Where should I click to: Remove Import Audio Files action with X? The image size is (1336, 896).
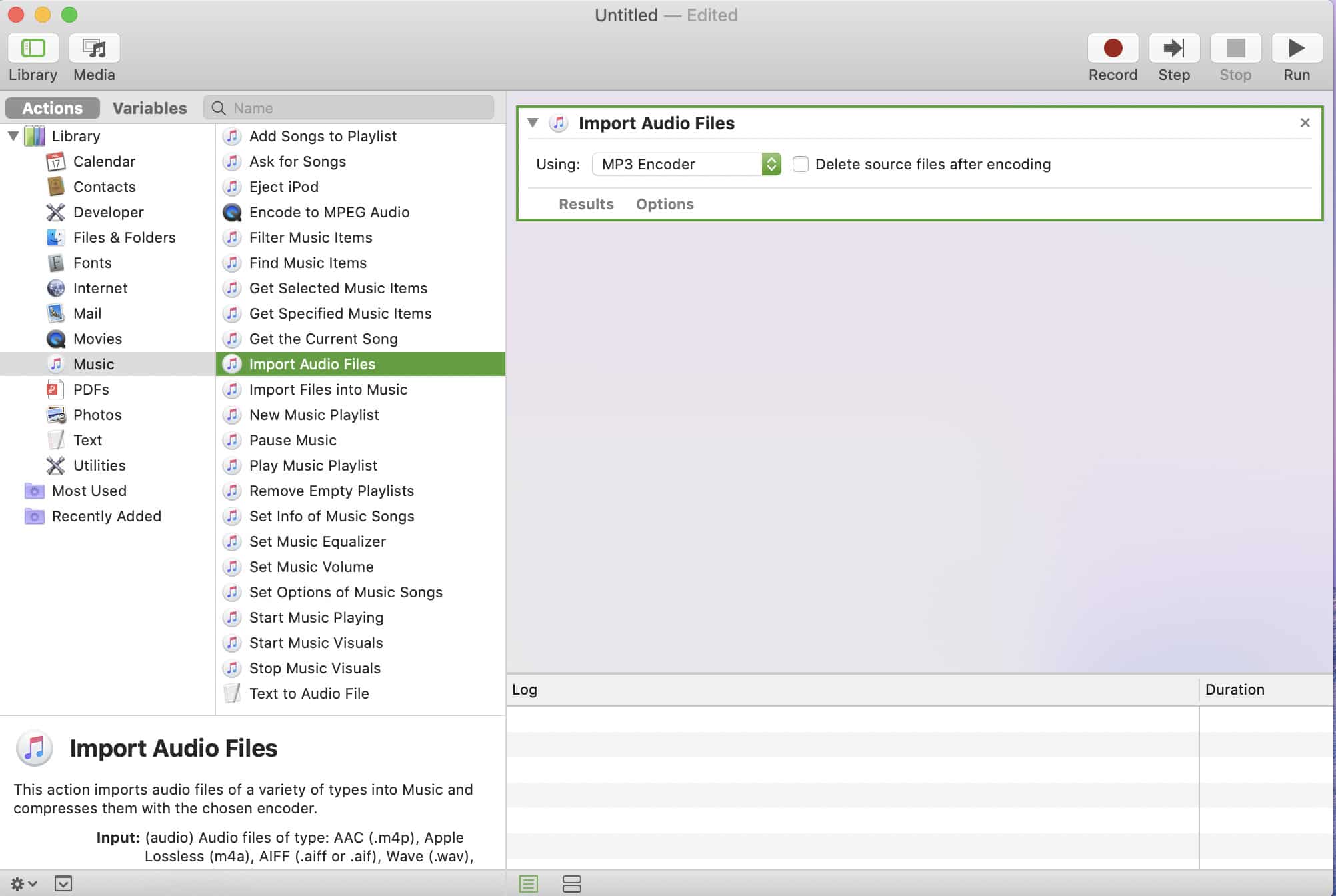tap(1305, 123)
